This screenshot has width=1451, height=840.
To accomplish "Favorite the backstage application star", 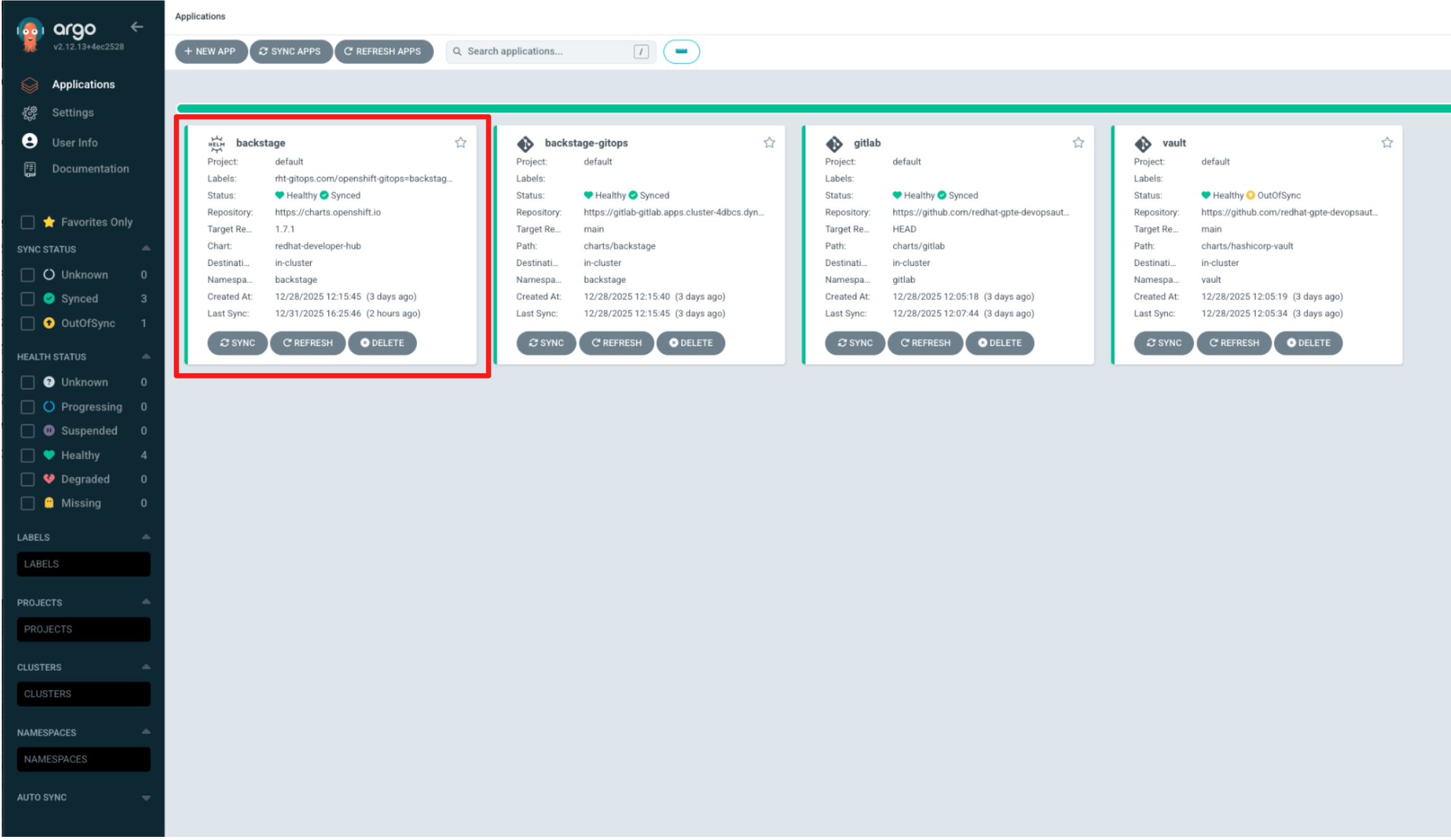I will click(461, 143).
